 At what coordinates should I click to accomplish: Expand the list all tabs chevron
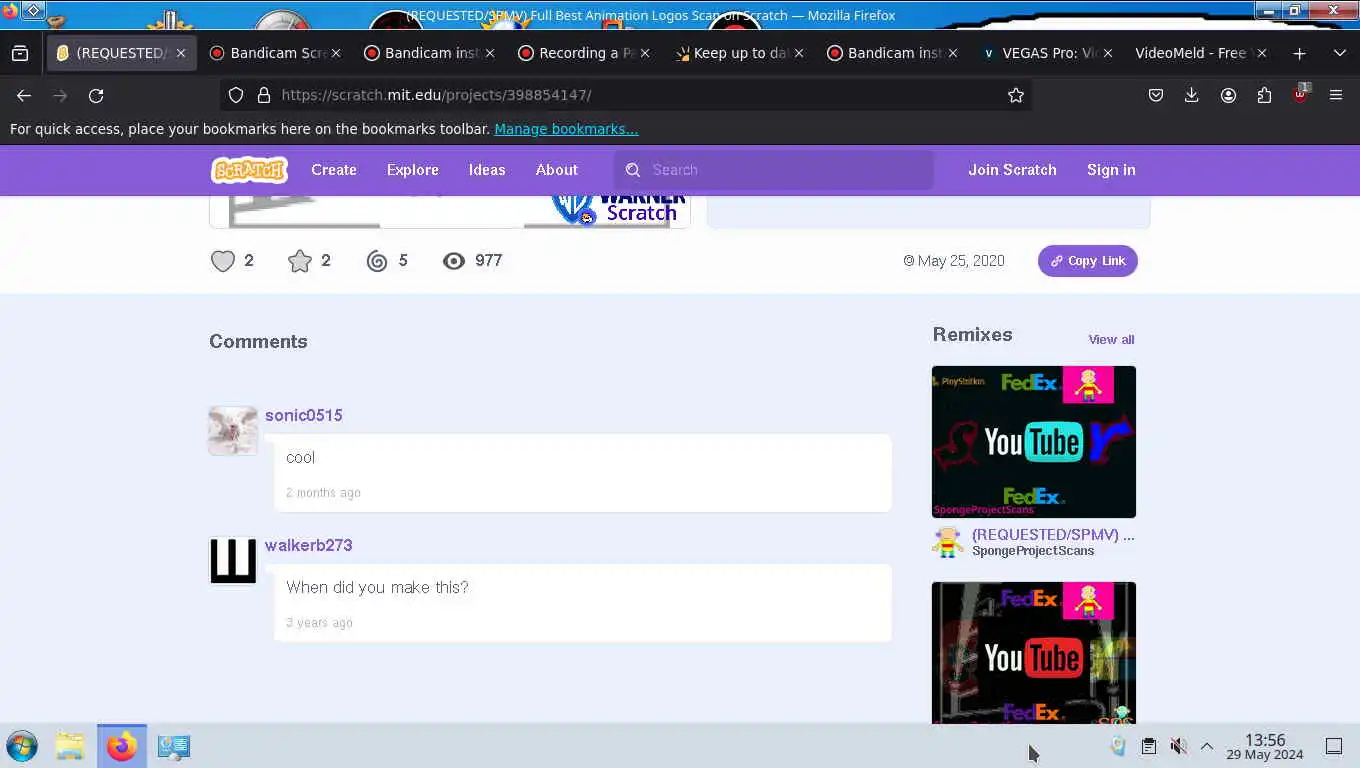coord(1340,53)
